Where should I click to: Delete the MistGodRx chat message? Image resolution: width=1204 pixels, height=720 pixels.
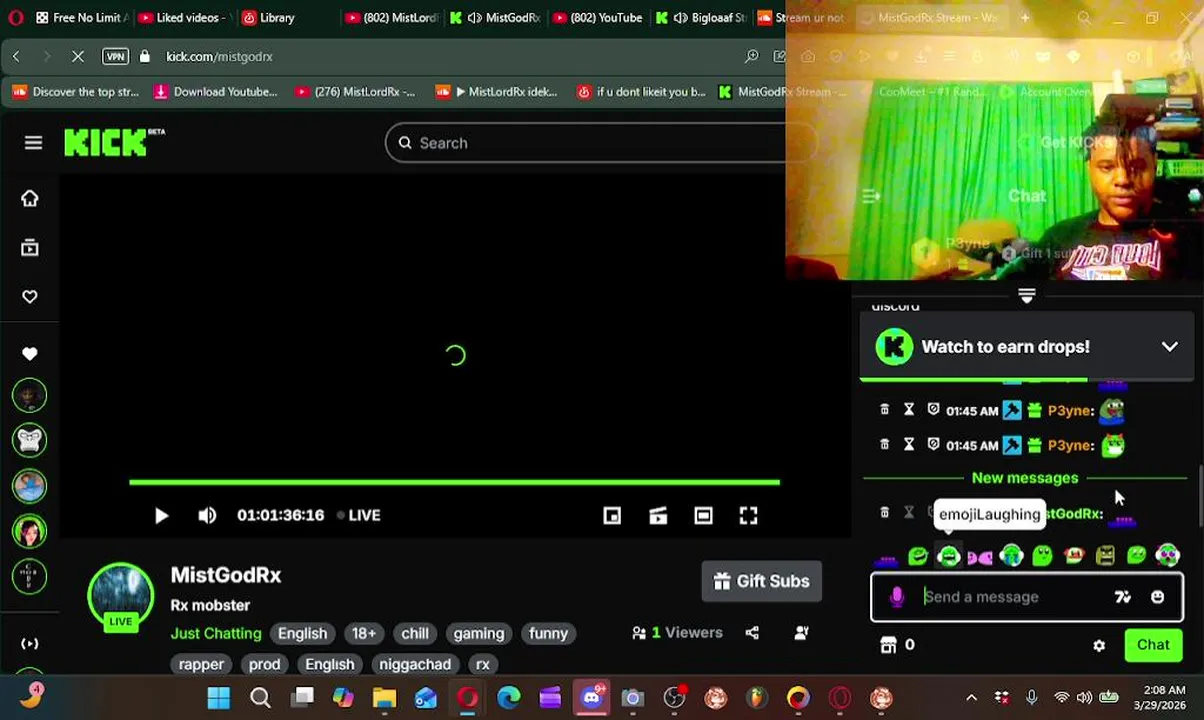pyautogui.click(x=884, y=513)
